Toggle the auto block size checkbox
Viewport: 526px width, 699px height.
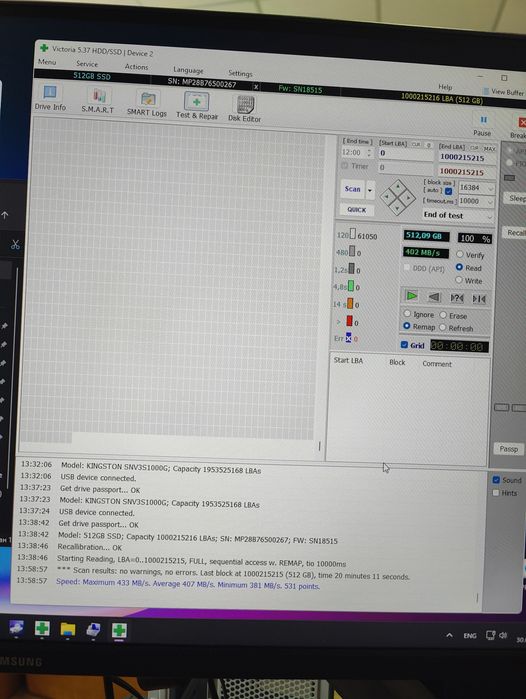coord(448,191)
